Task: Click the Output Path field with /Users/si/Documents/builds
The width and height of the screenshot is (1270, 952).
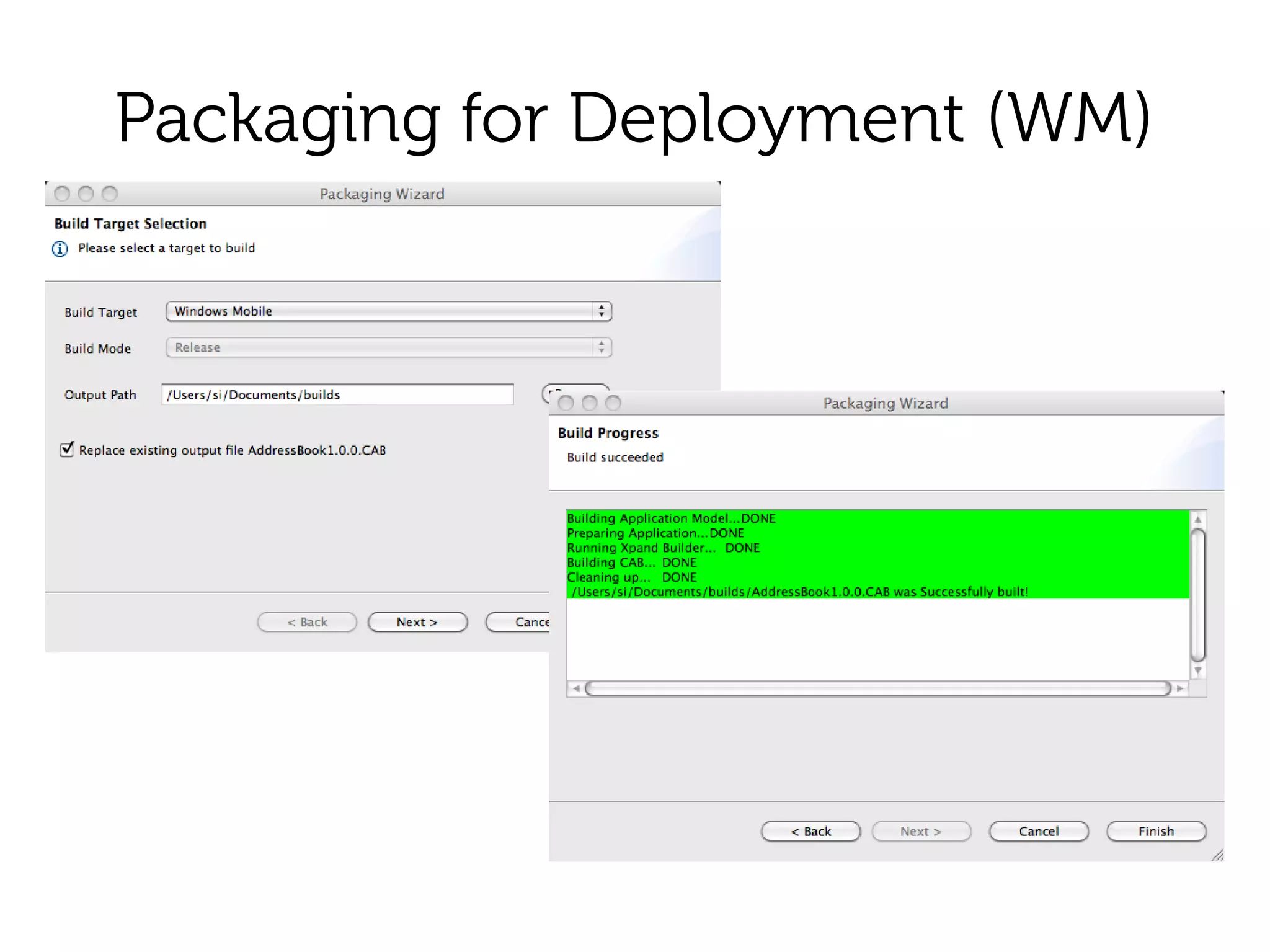Action: tap(337, 394)
